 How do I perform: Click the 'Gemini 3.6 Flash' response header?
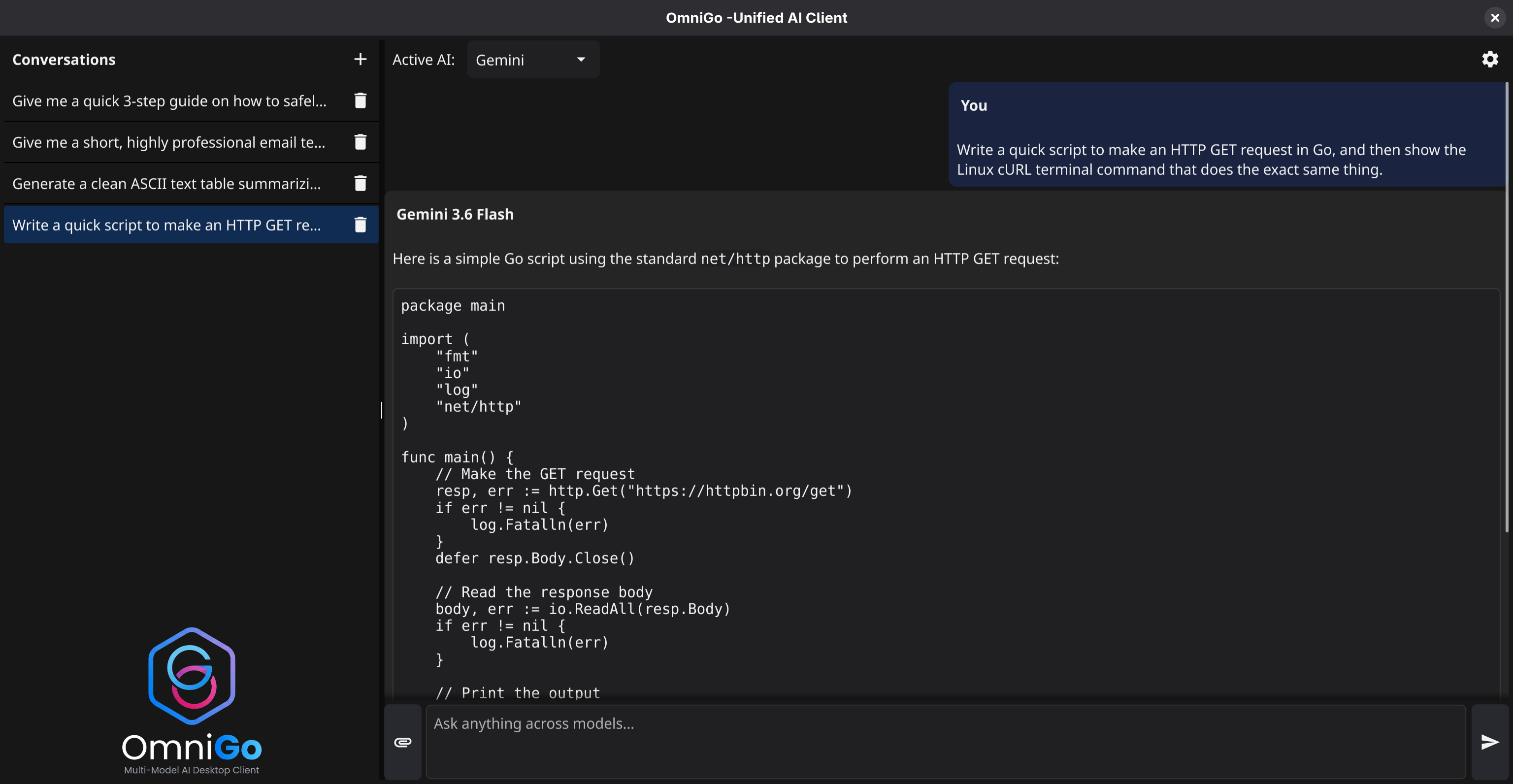pos(455,214)
